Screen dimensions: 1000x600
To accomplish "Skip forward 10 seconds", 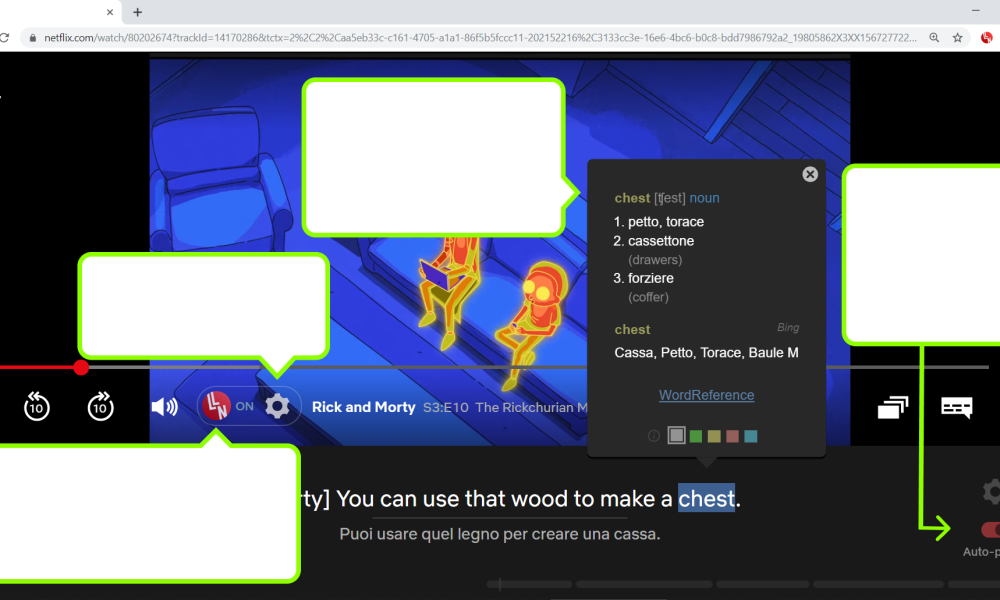I will 100,406.
